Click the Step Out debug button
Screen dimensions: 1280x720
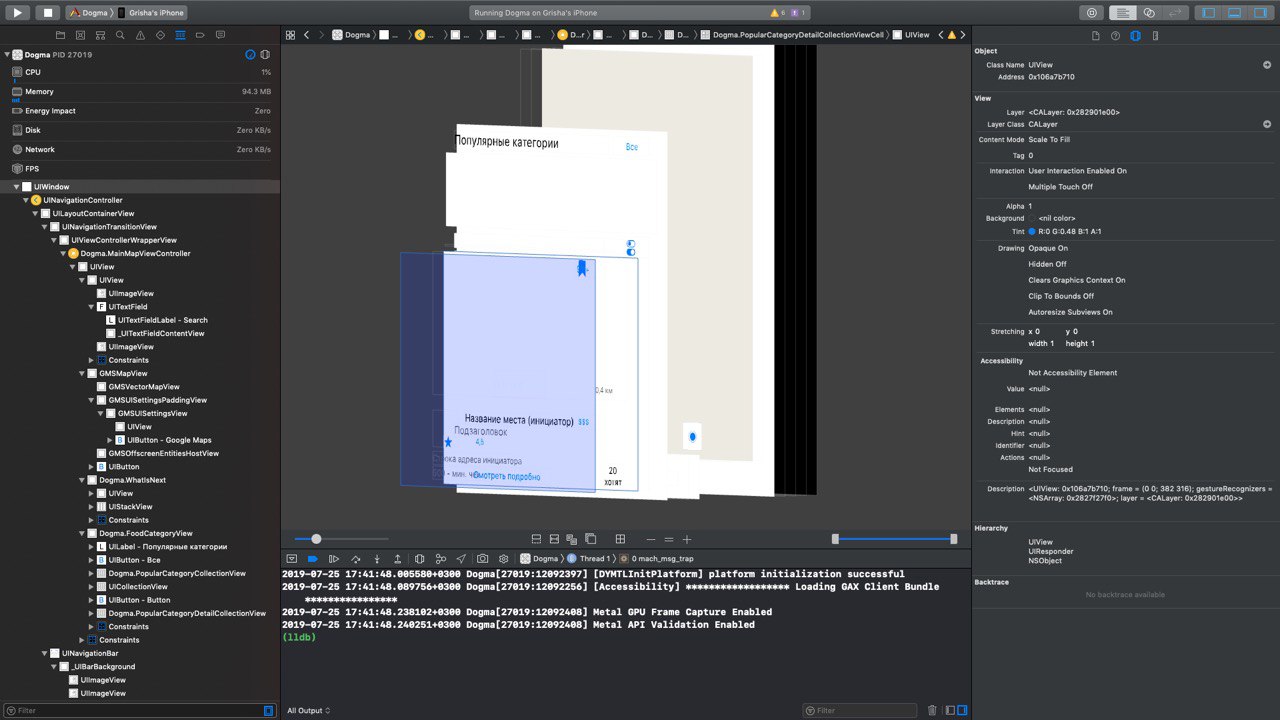coord(398,558)
